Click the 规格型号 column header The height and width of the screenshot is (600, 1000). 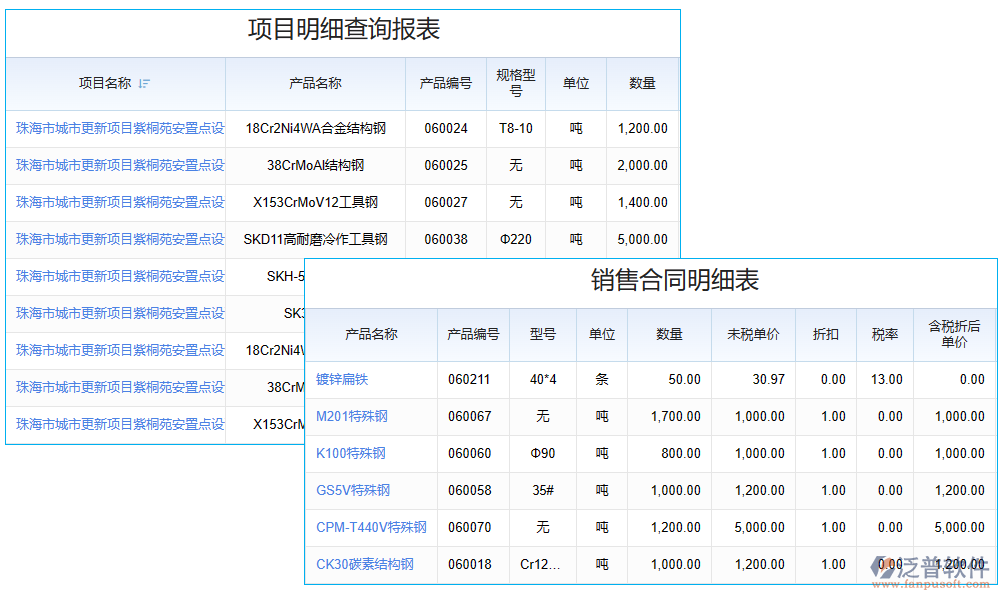tap(515, 85)
